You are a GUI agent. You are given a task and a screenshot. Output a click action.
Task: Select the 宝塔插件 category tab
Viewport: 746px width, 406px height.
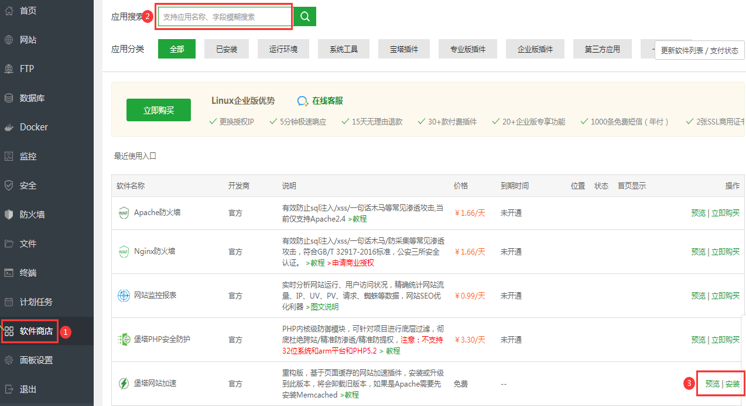(404, 49)
